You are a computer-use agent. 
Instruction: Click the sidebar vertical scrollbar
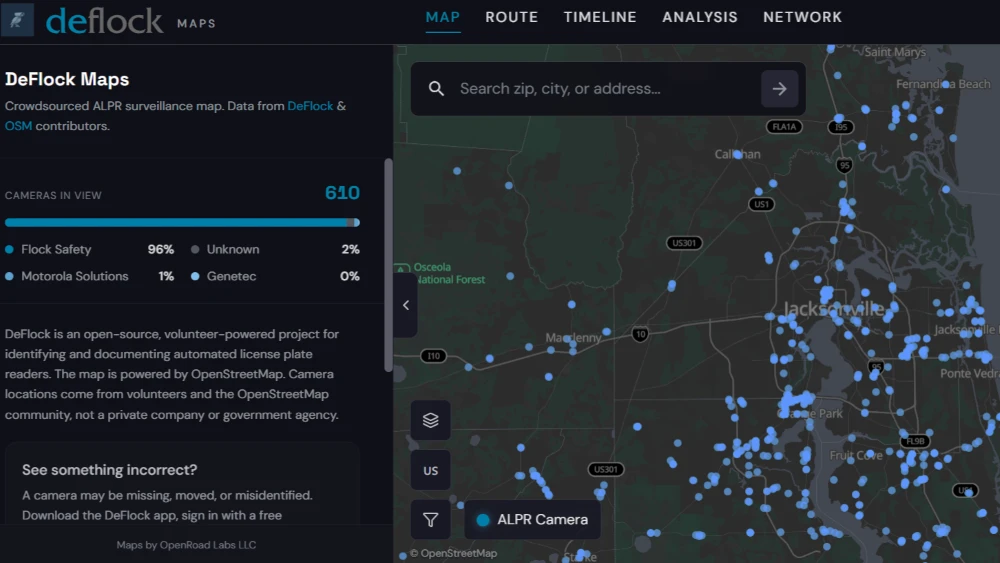(x=388, y=265)
